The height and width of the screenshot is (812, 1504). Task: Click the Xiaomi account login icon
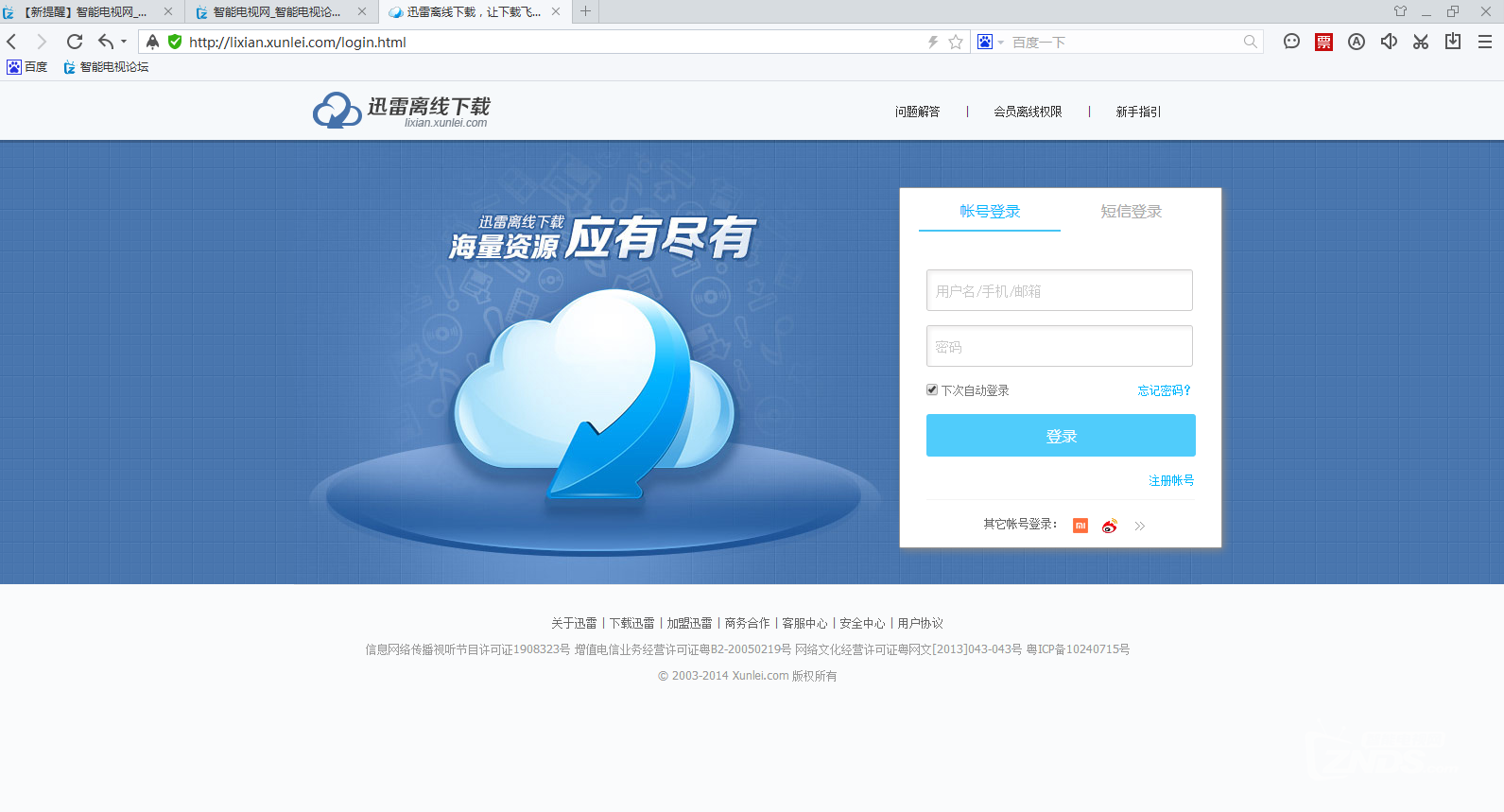pos(1080,526)
